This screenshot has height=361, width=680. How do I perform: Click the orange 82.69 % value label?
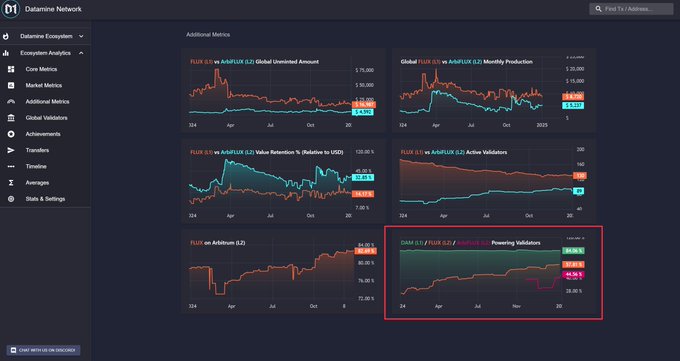[366, 251]
